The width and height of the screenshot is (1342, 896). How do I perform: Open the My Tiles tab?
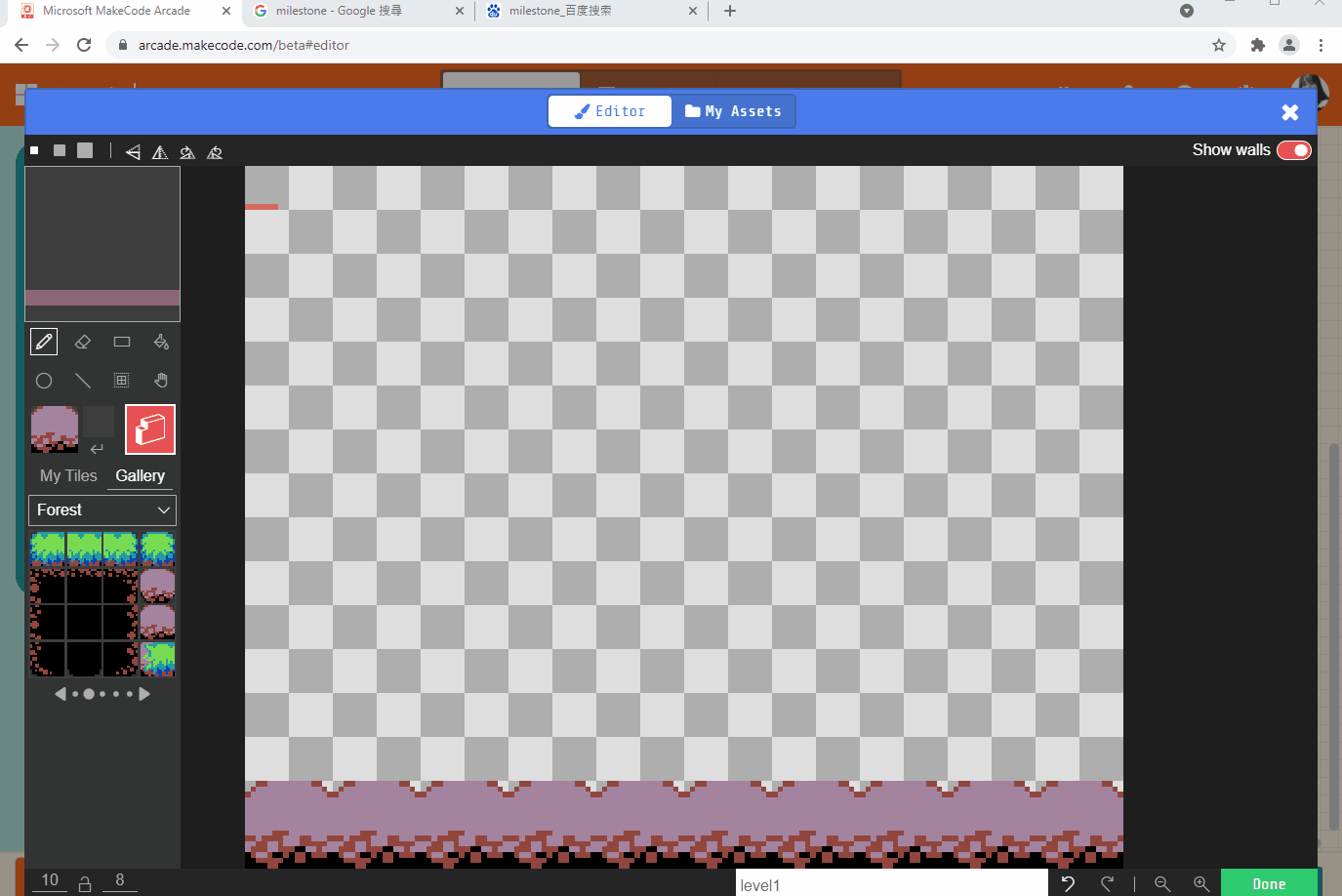[67, 475]
